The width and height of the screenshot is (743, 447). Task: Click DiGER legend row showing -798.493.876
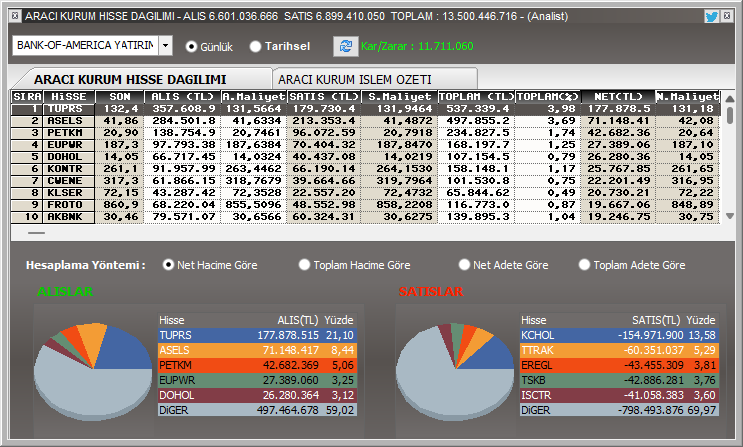(x=619, y=410)
